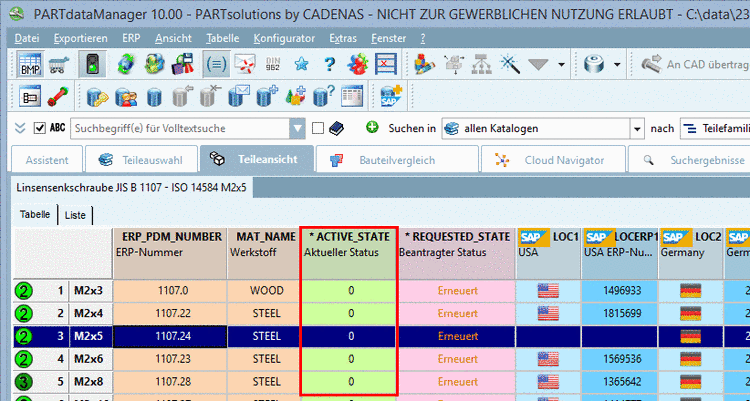Open the Tabelle menu
The width and height of the screenshot is (750, 401).
tap(222, 38)
